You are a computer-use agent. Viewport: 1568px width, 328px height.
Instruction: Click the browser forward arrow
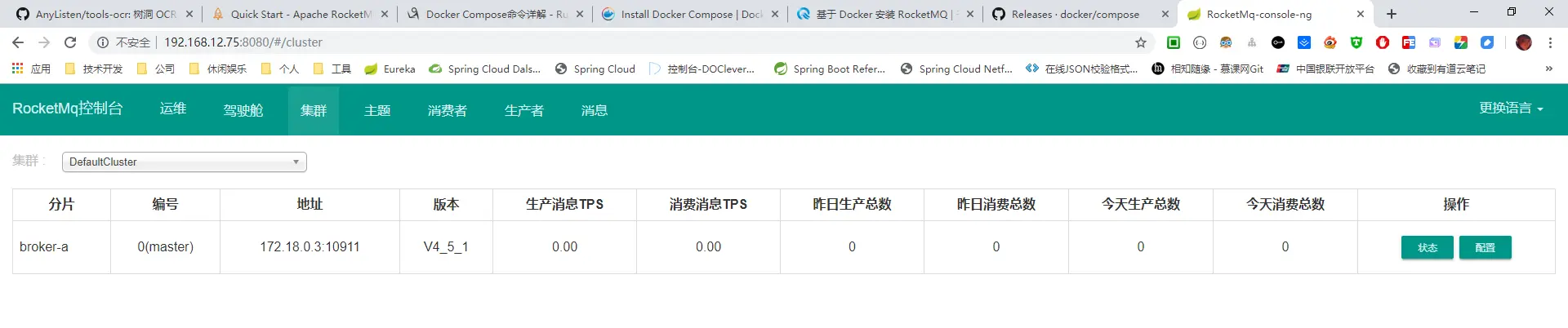click(x=44, y=42)
